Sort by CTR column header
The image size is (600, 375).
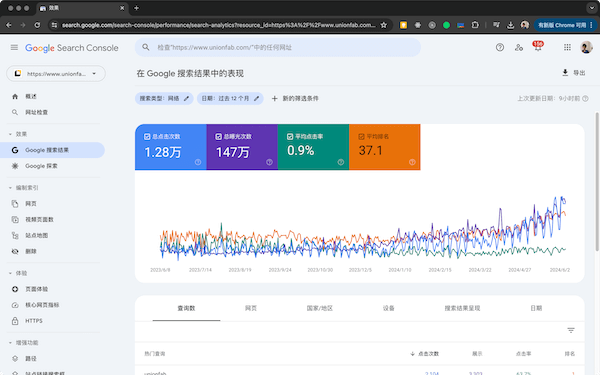tap(523, 354)
